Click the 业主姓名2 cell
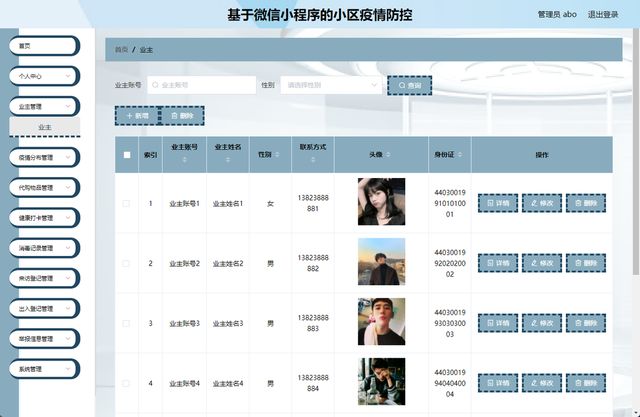Image resolution: width=640 pixels, height=417 pixels. pyautogui.click(x=228, y=264)
